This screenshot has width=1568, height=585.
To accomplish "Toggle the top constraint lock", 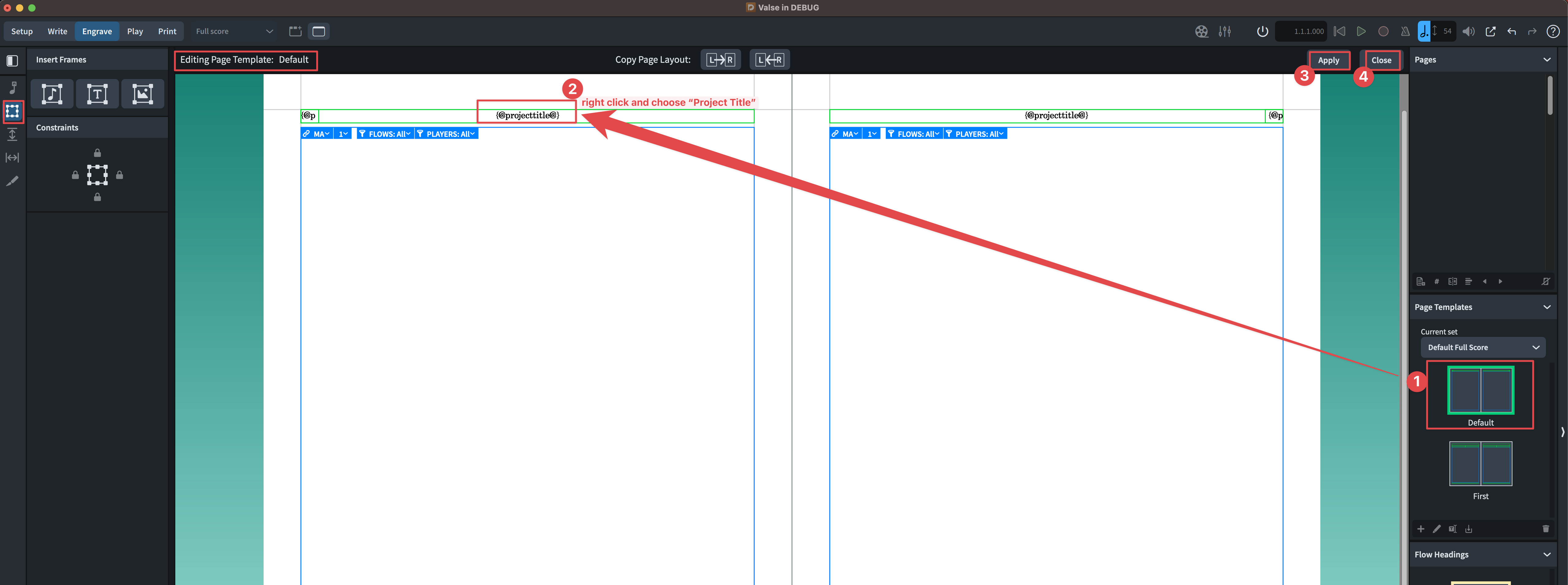I will (97, 152).
